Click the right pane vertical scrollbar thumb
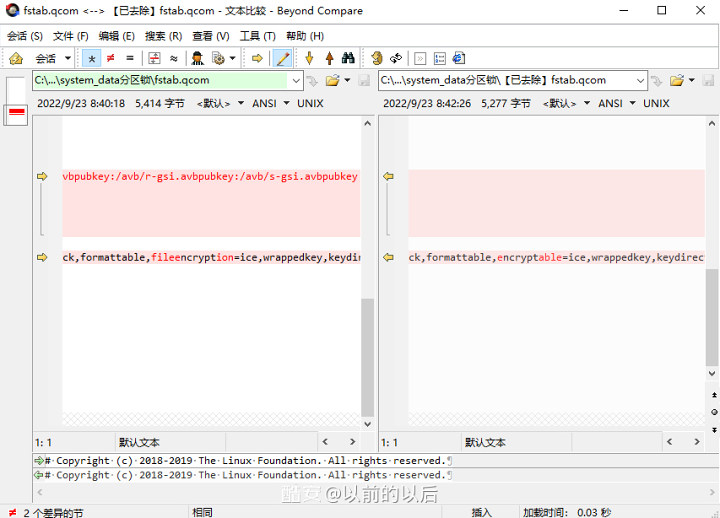 712,317
